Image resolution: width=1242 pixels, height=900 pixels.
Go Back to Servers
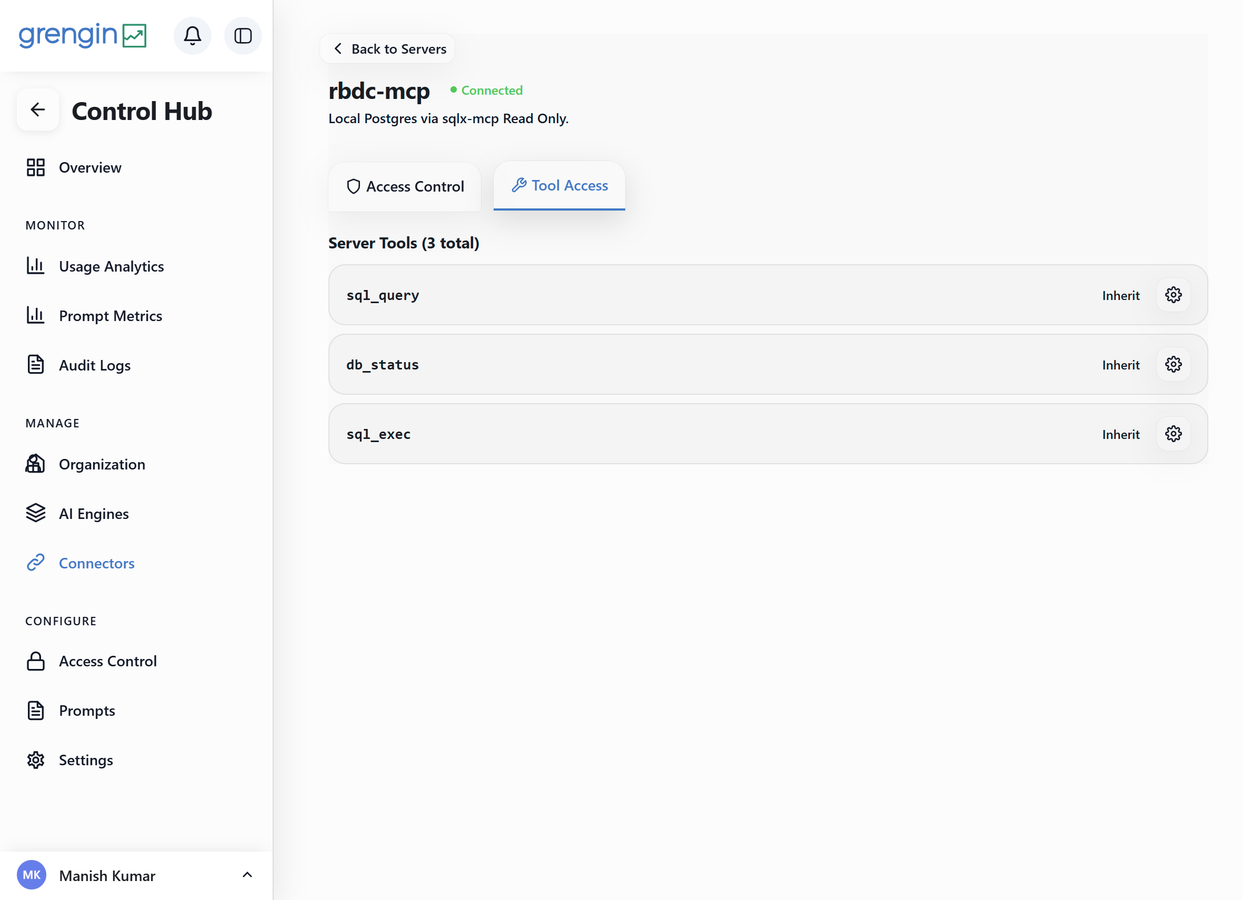coord(389,49)
